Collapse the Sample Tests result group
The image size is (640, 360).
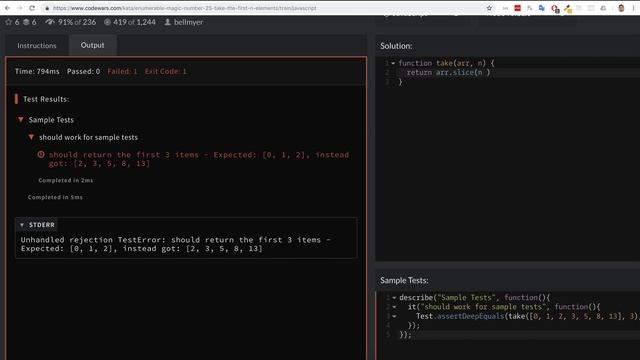pos(20,120)
